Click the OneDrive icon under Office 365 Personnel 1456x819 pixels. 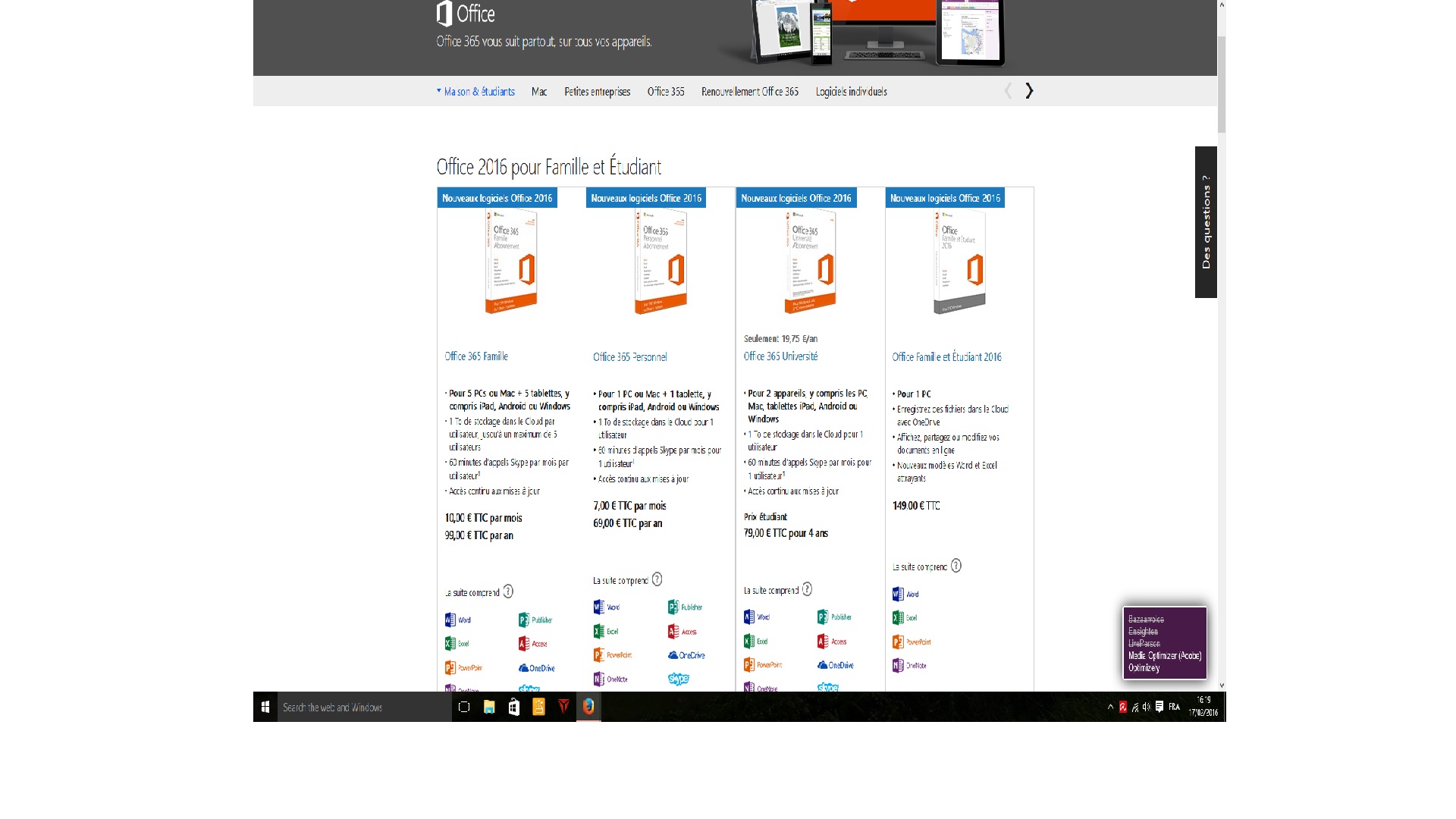pos(673,655)
